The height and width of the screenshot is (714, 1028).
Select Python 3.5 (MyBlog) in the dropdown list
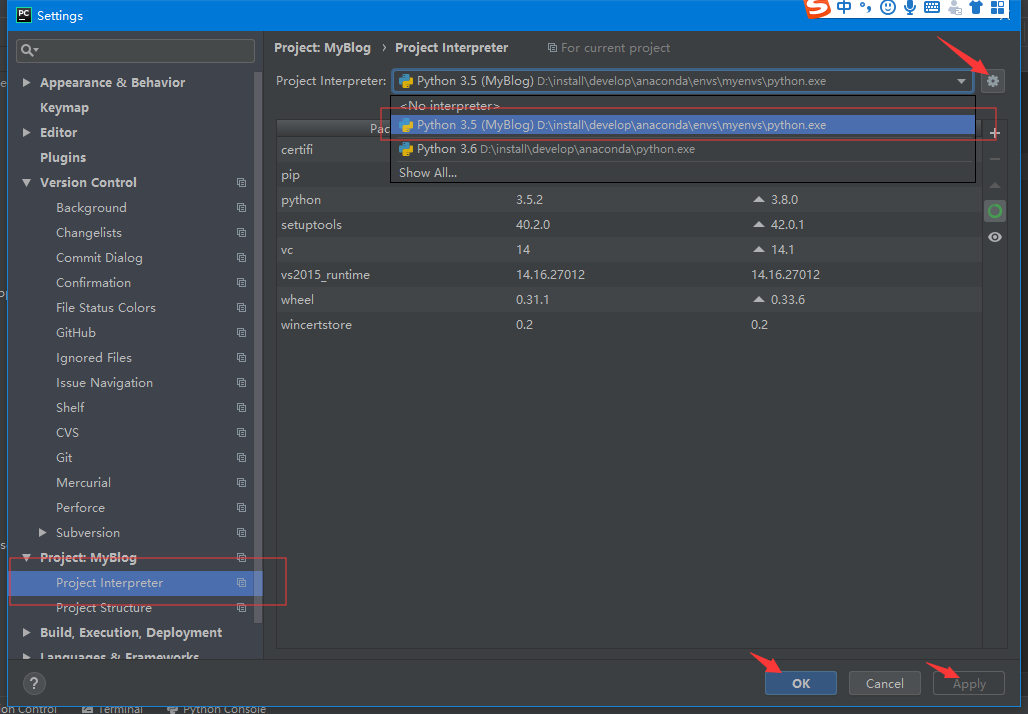[682, 125]
